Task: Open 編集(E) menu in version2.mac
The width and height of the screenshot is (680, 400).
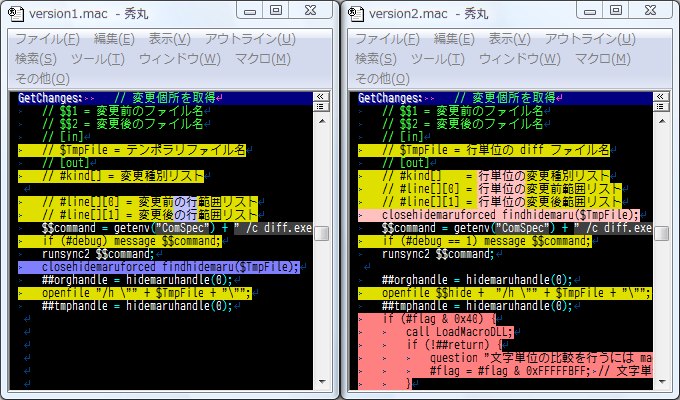Action: (x=454, y=39)
